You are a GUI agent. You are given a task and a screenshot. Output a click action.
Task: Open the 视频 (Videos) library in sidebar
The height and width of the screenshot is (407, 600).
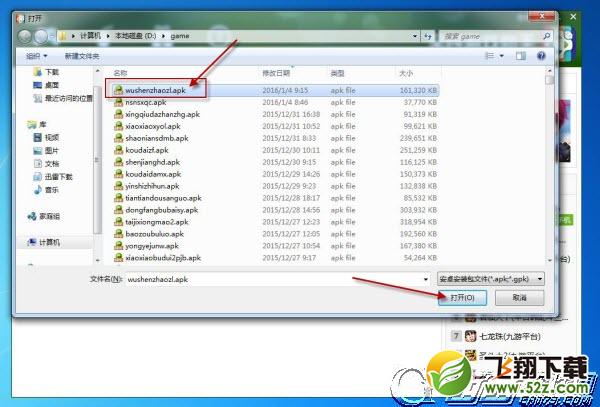coord(51,137)
